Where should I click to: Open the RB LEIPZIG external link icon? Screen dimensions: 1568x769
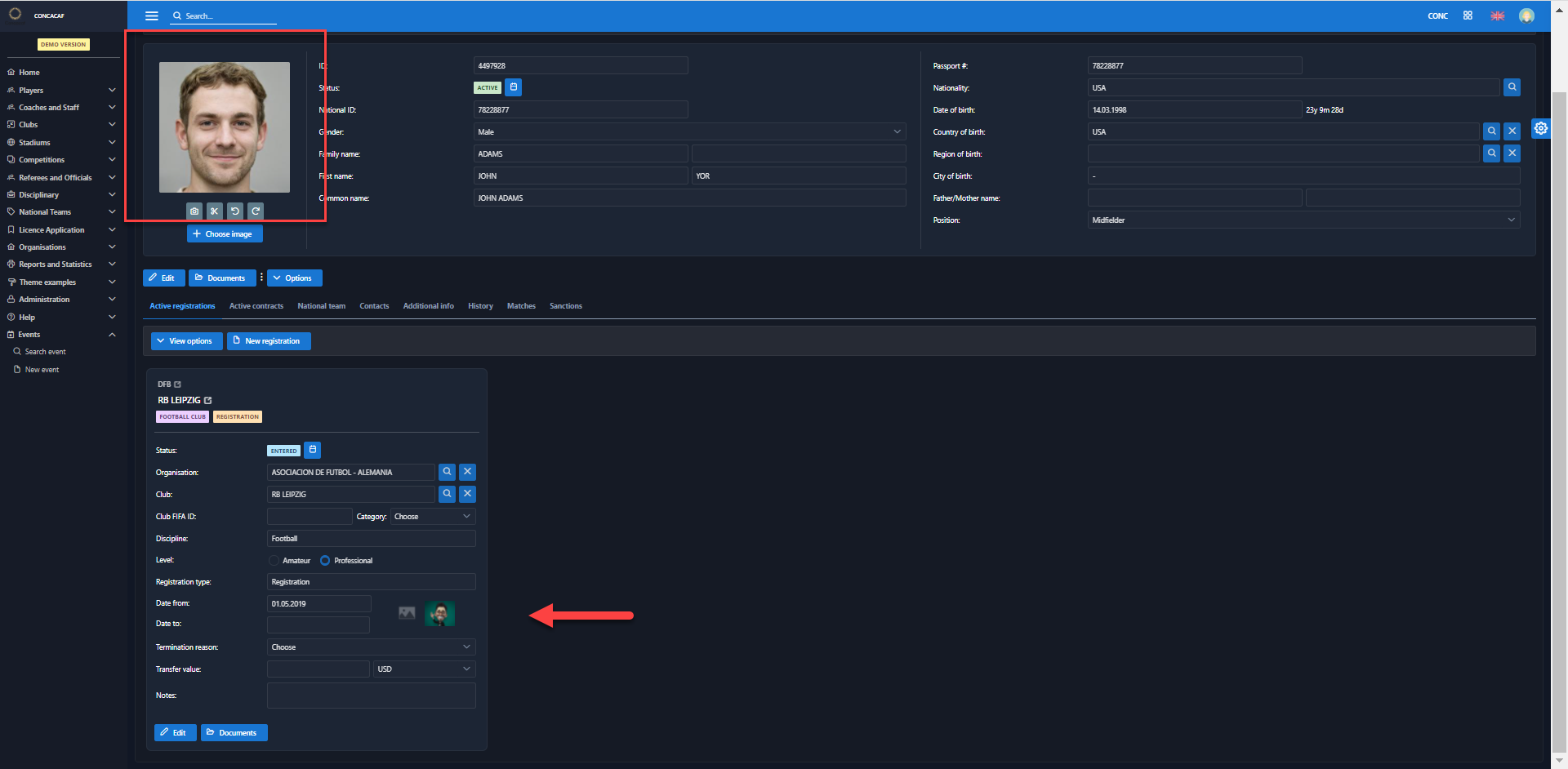(x=208, y=400)
